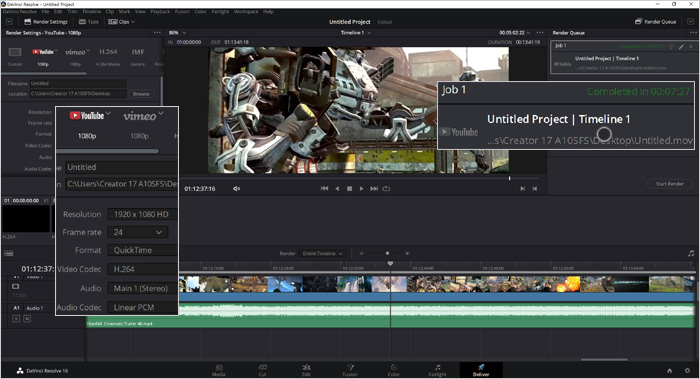
Task: Mute the Audio 1 track
Action: [x=27, y=319]
